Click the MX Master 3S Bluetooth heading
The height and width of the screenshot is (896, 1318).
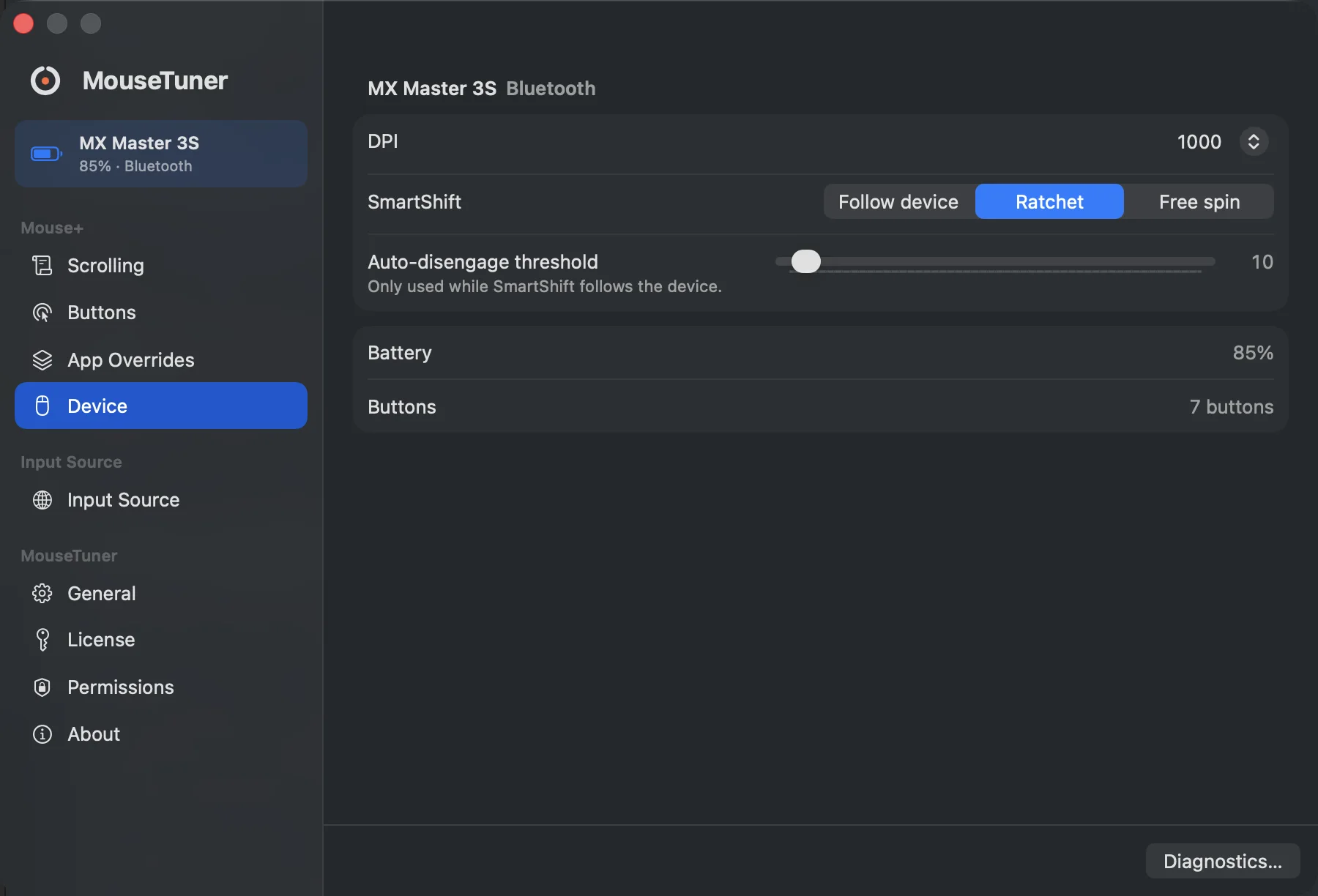(482, 89)
